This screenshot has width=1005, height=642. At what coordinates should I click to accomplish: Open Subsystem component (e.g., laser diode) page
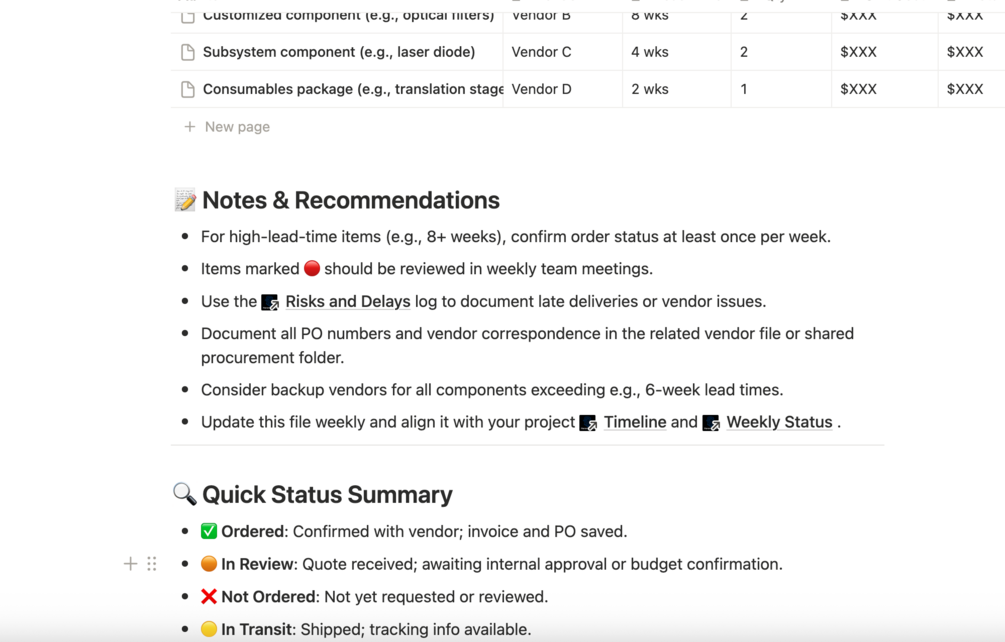pyautogui.click(x=338, y=52)
